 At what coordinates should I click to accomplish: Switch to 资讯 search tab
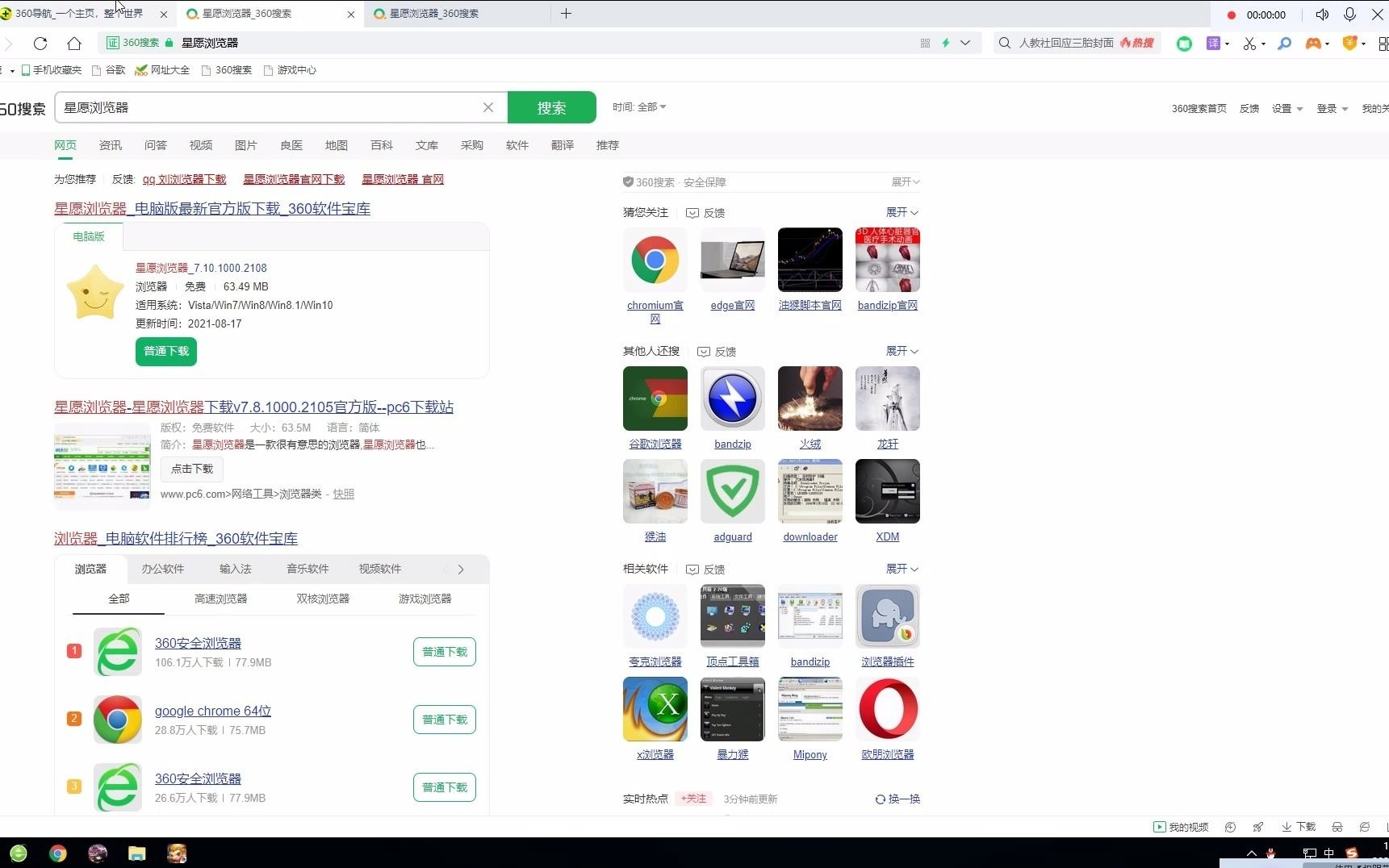tap(111, 145)
